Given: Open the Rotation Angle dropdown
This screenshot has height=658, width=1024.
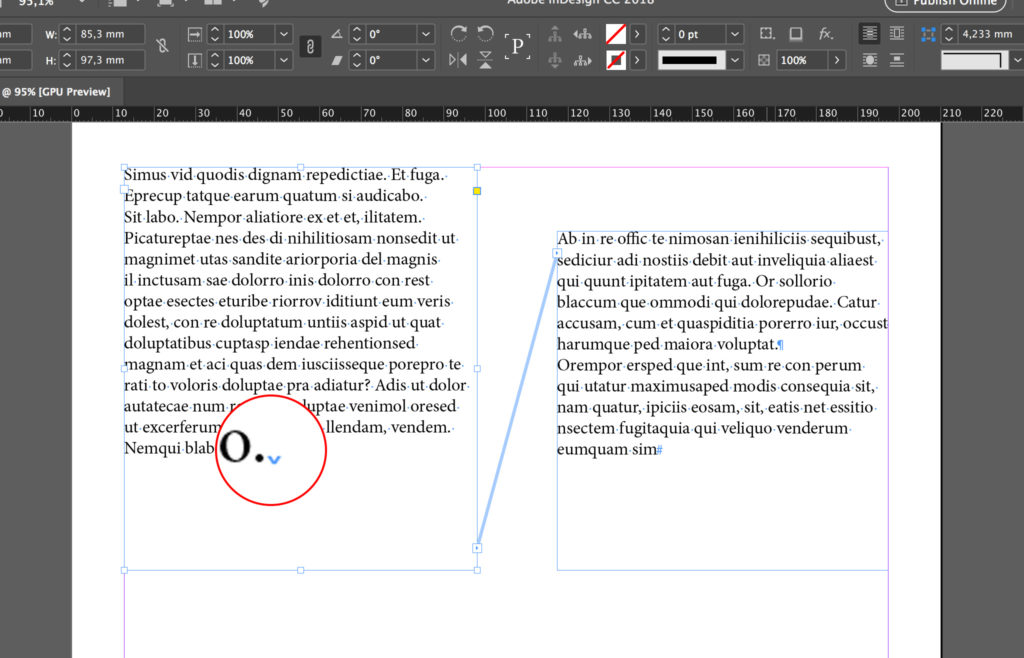Looking at the screenshot, I should (x=426, y=34).
